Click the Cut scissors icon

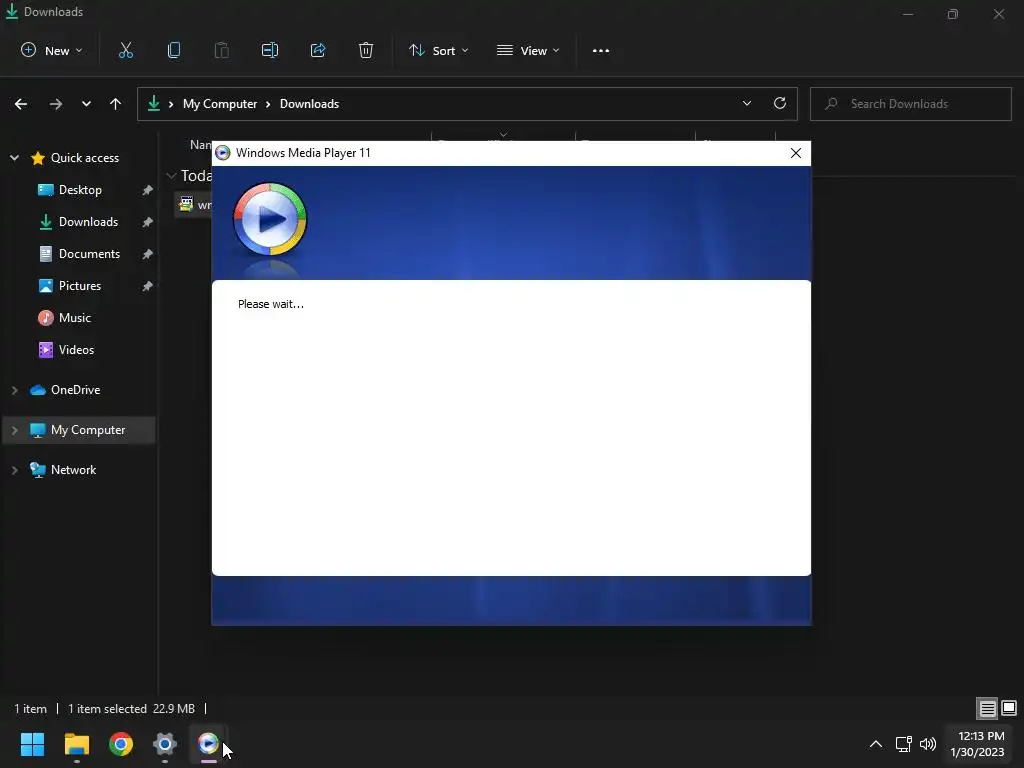[x=125, y=50]
